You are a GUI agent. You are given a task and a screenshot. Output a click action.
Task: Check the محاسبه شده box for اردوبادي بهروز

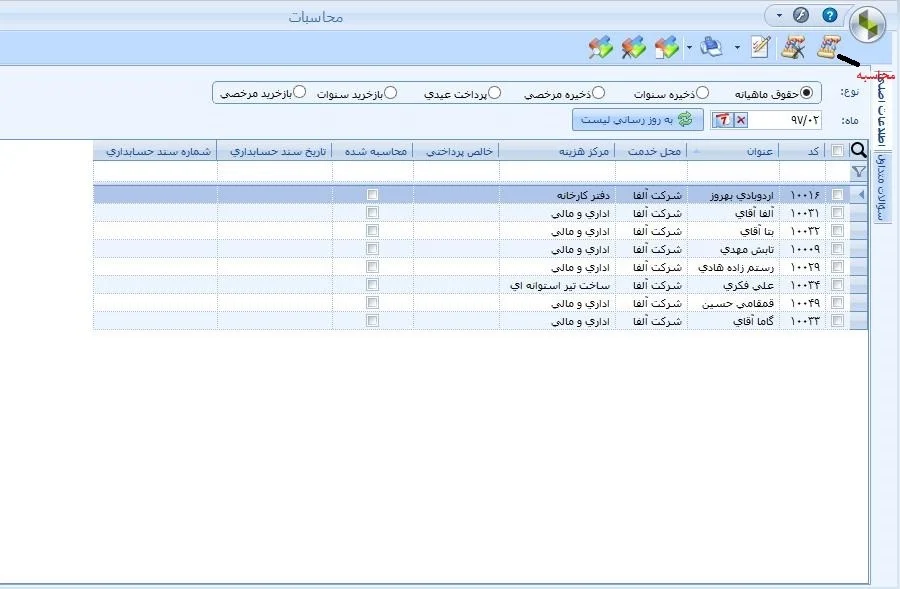tap(374, 194)
